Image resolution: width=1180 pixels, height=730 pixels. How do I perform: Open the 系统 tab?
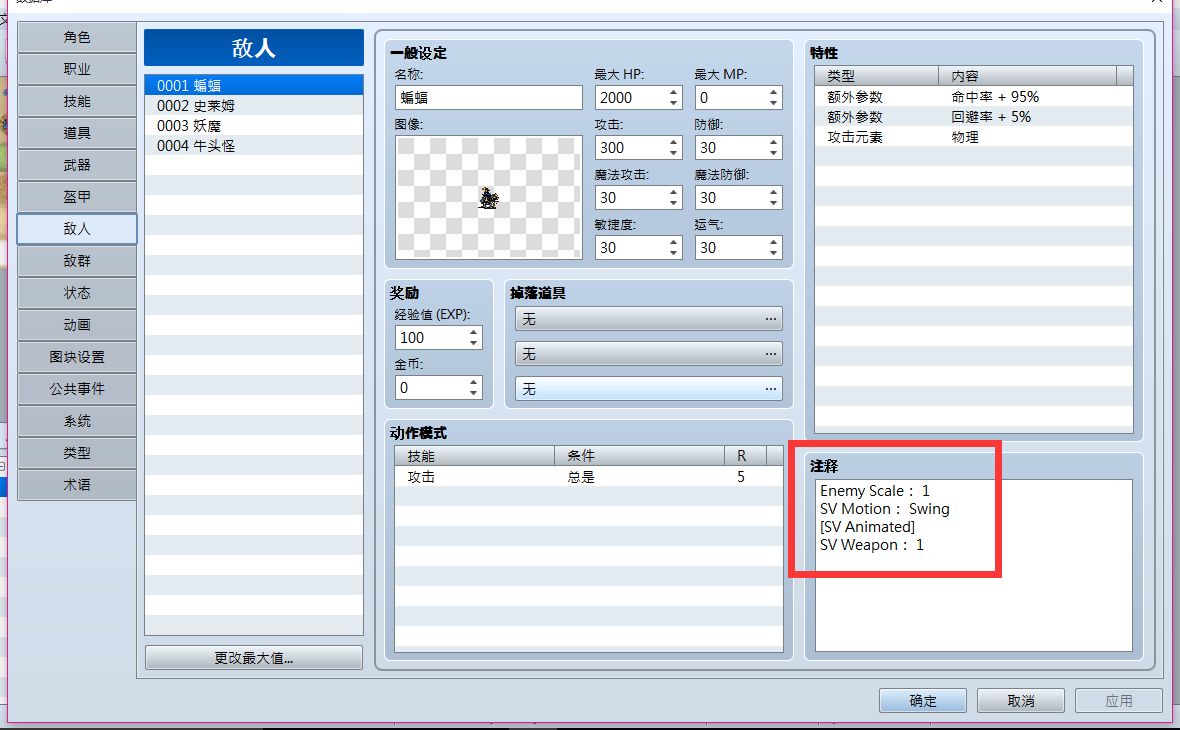click(x=77, y=421)
